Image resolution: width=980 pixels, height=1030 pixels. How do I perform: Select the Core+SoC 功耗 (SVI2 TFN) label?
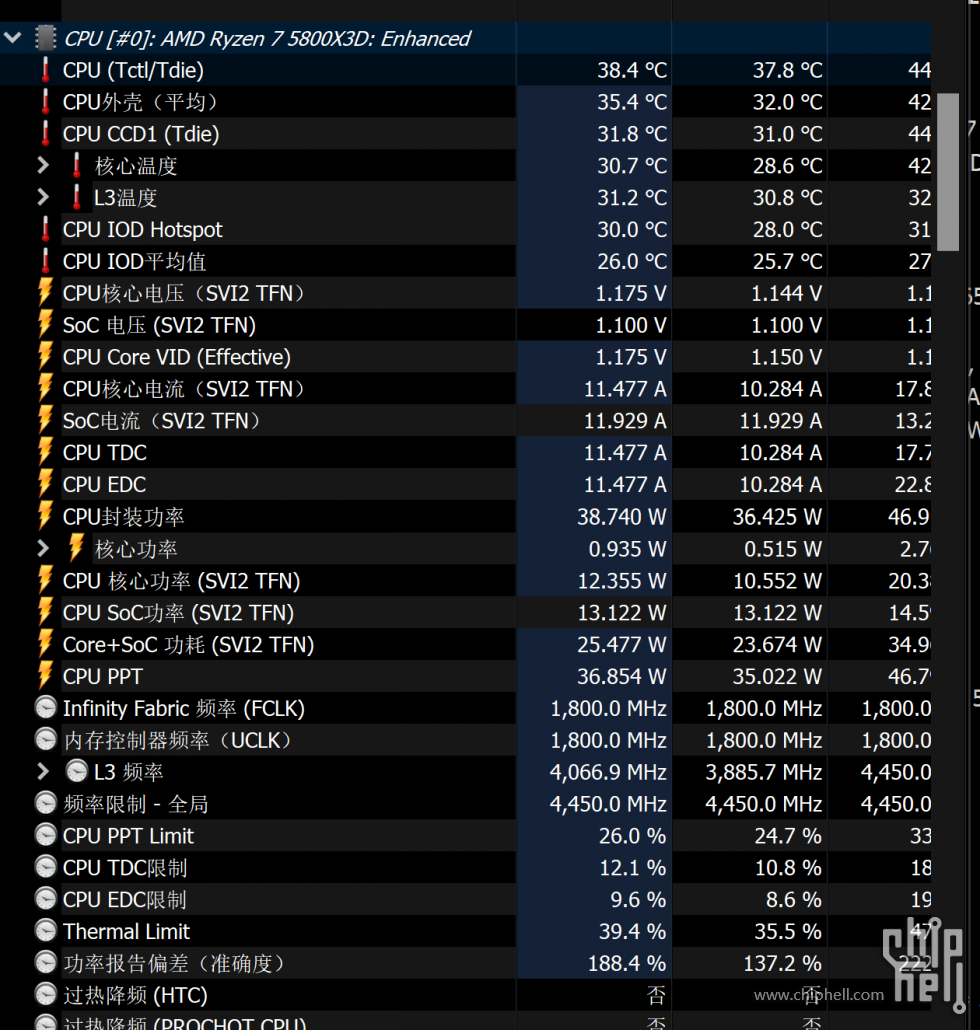click(x=189, y=645)
